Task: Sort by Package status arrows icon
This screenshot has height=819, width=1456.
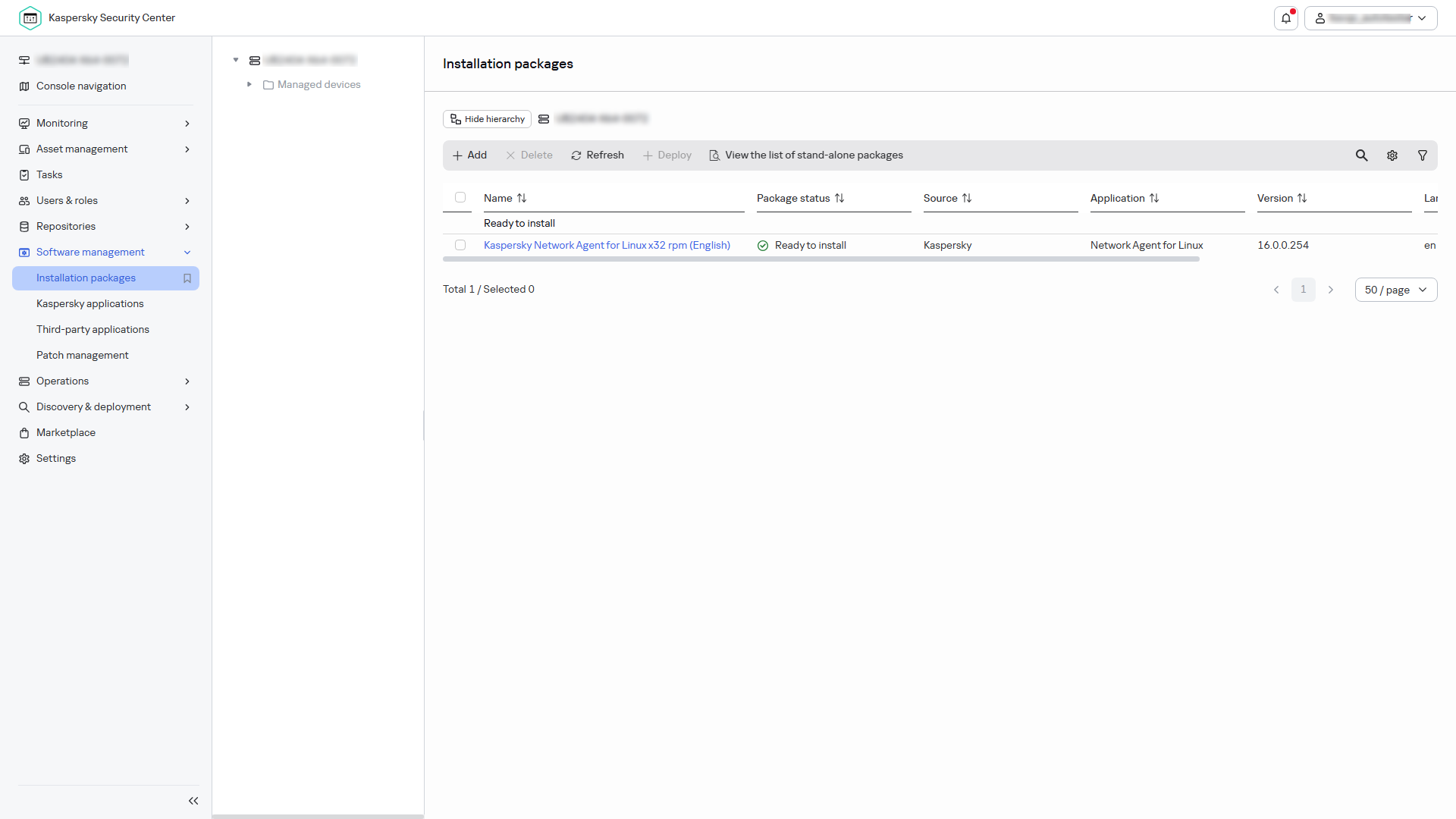Action: tap(839, 198)
